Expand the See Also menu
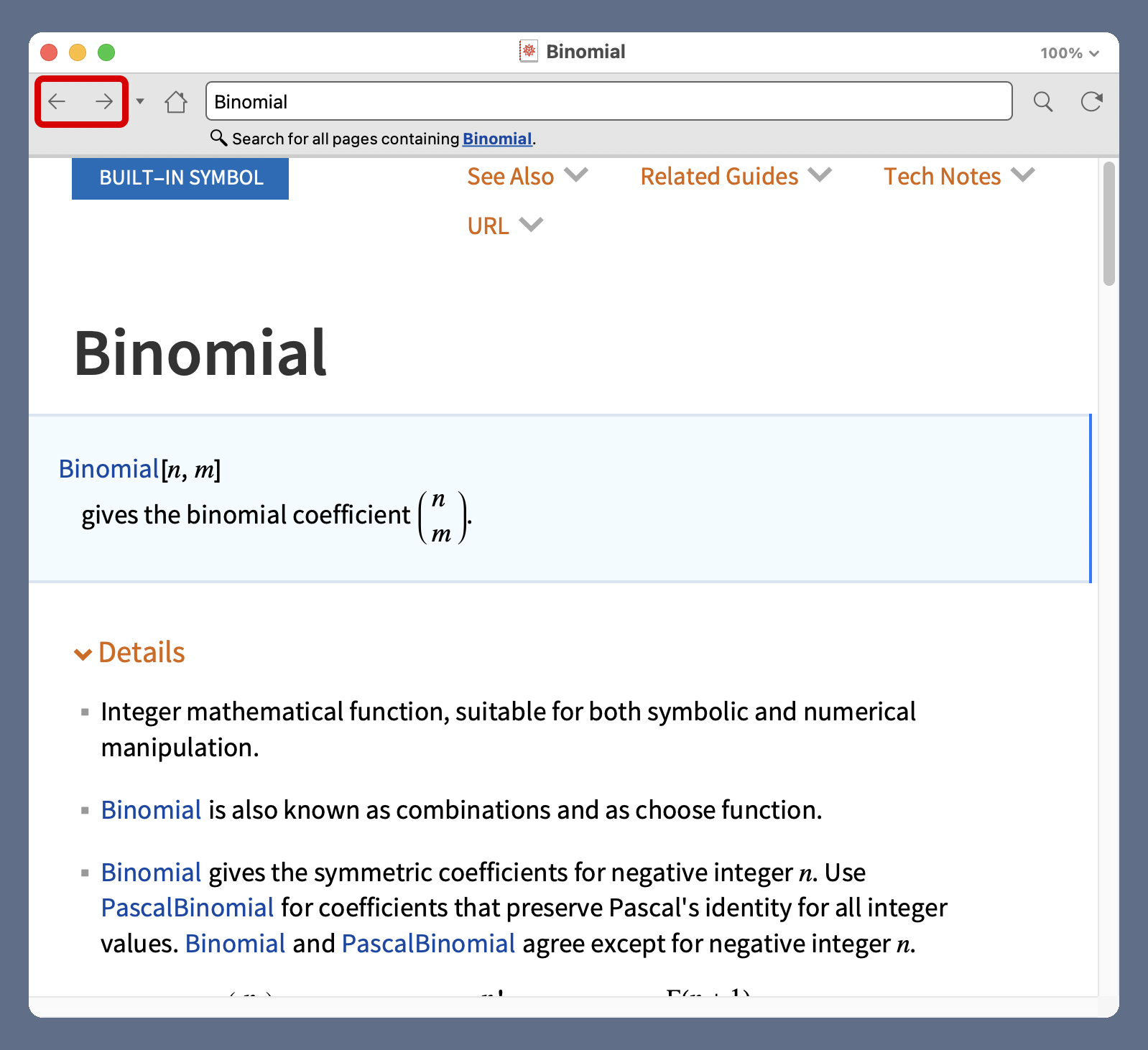Viewport: 1148px width, 1050px height. (527, 177)
